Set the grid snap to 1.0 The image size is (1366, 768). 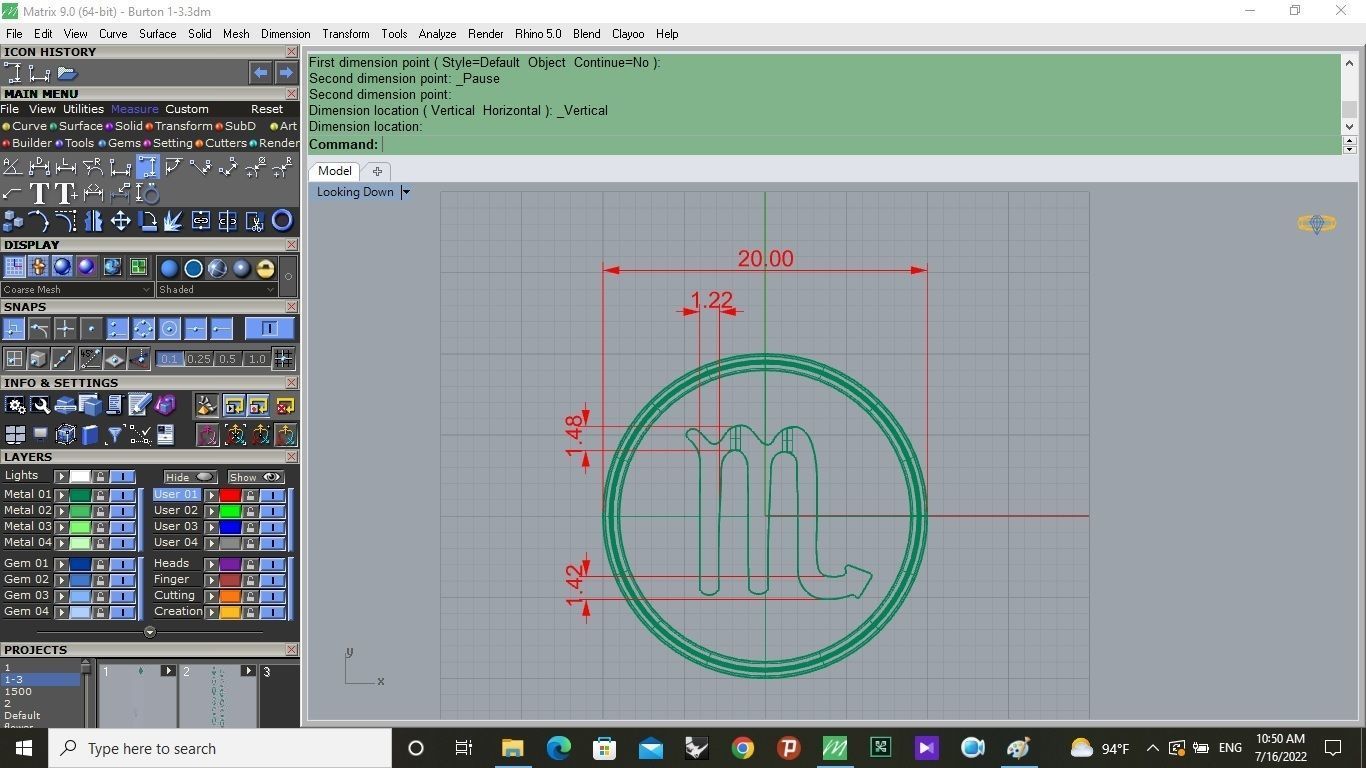pos(257,360)
